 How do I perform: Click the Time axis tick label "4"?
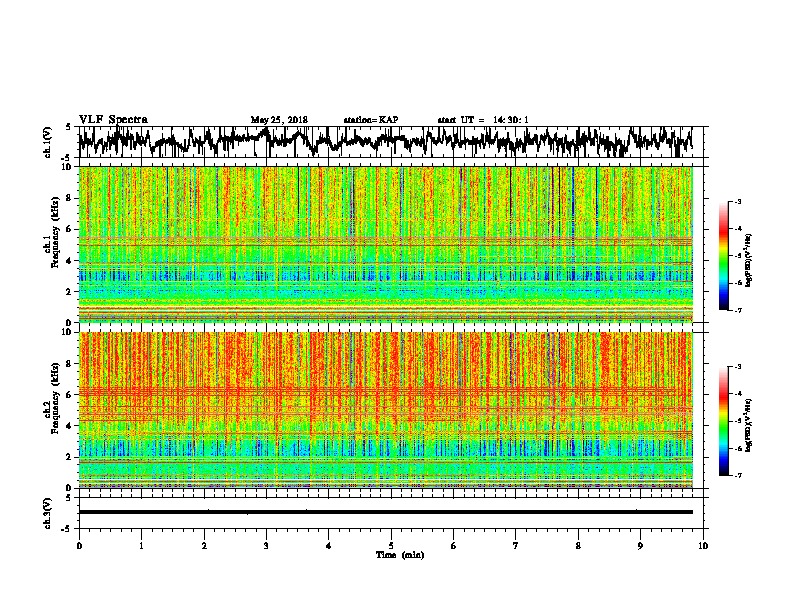click(x=329, y=546)
